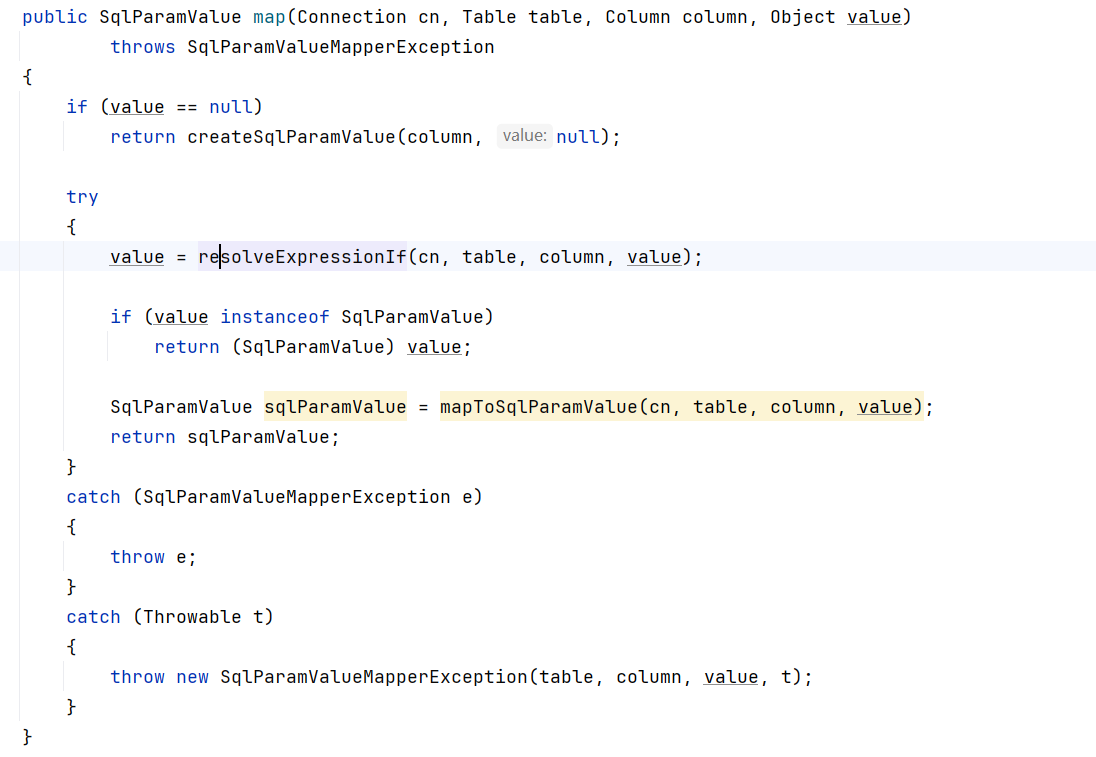The image size is (1096, 757).
Task: Click the resolveExpressionIf method call
Action: pos(302,257)
